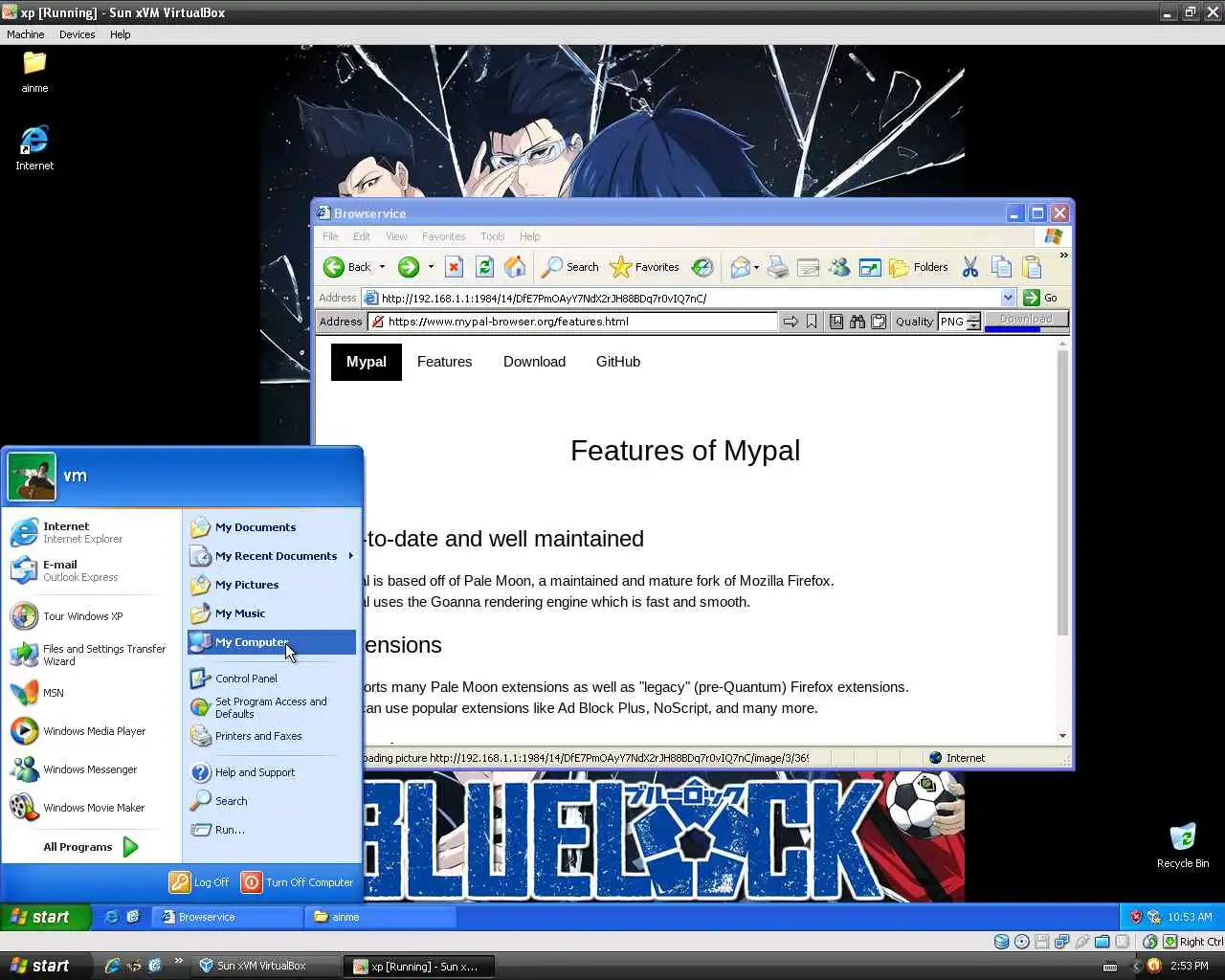1225x980 pixels.
Task: Click the Browservice URL input field
Action: 572,322
